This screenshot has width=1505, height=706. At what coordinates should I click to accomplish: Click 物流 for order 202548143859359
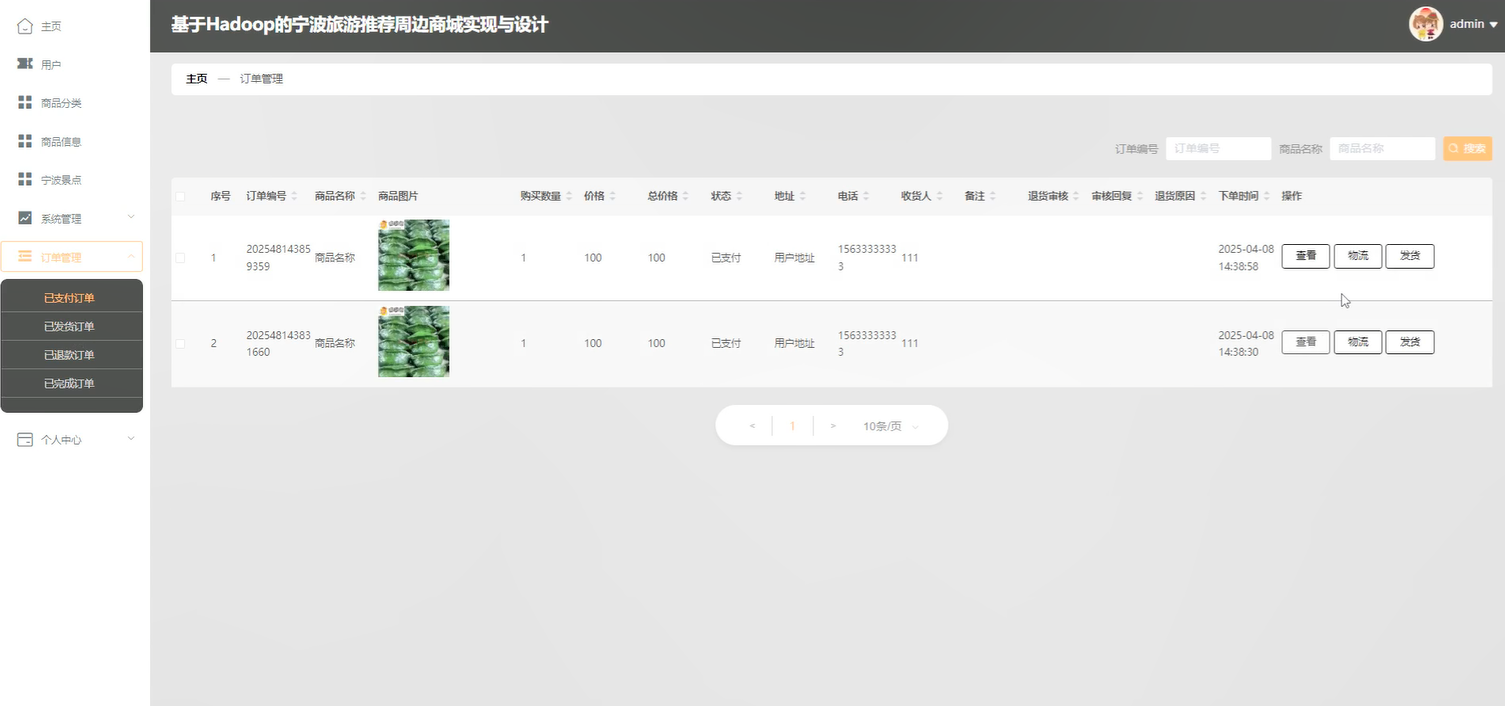coord(1358,257)
